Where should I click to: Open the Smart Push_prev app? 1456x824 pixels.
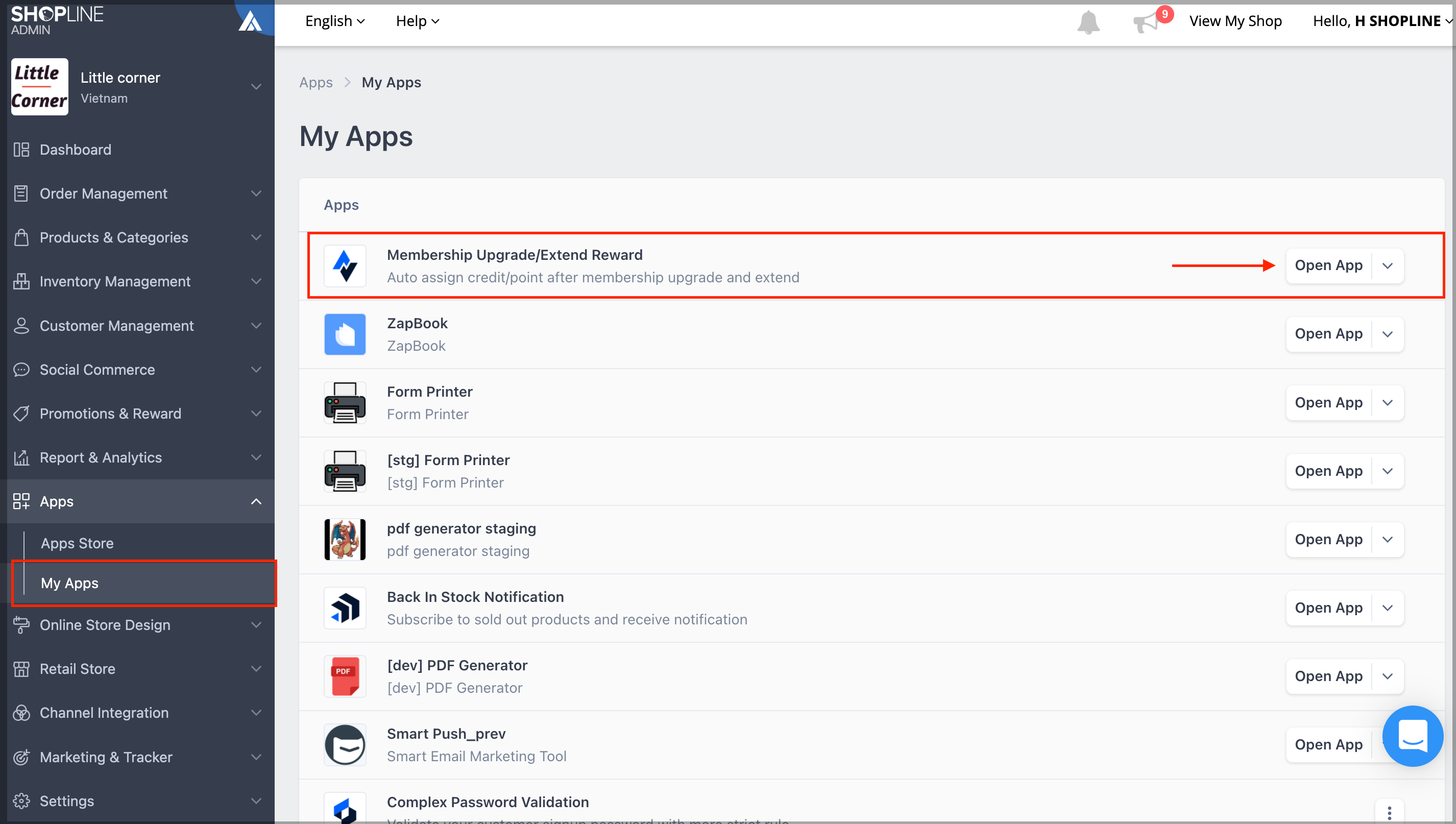(x=1328, y=745)
